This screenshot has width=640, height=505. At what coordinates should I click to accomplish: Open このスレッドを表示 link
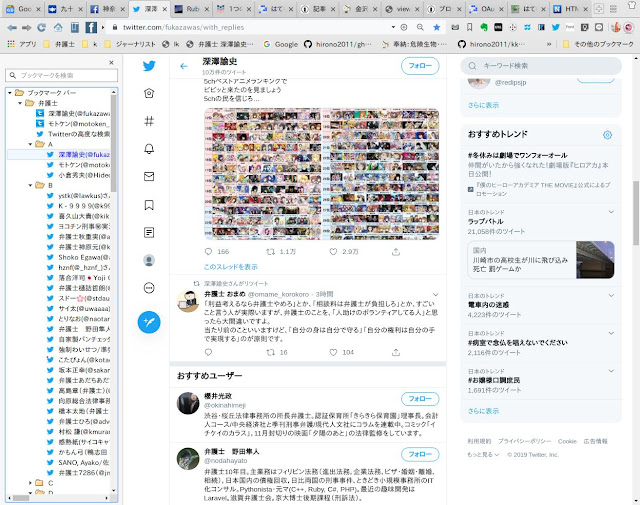click(x=231, y=267)
